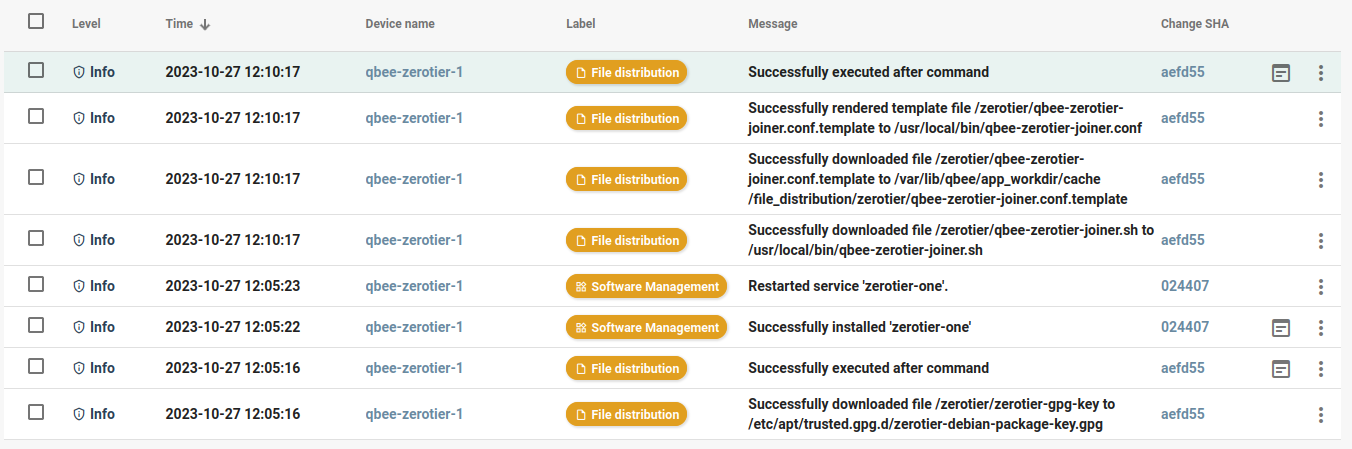Tick checkbox for 'Successfully installed zerotier-one' row
1352x449 pixels.
(36, 325)
